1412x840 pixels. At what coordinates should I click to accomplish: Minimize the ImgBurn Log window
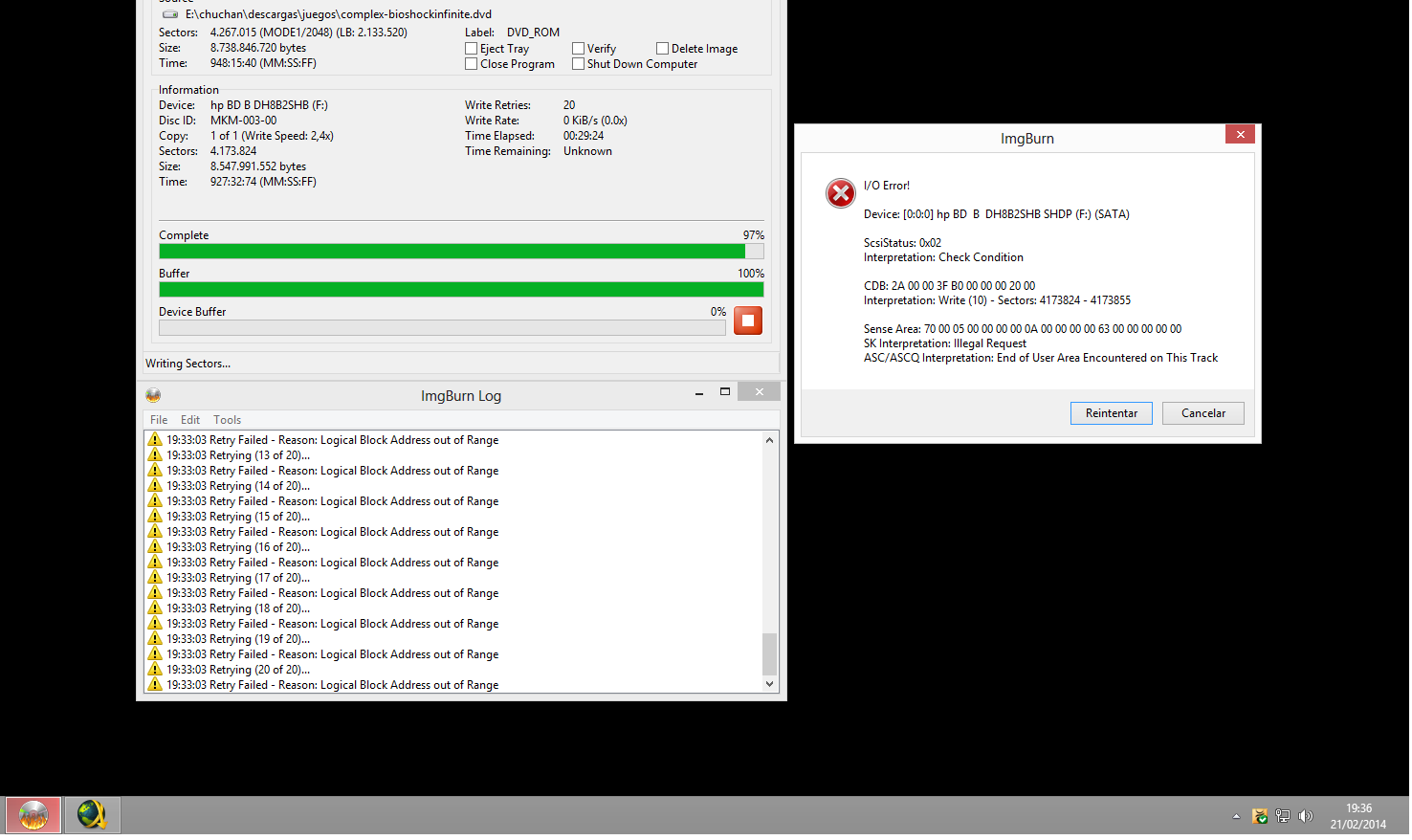click(x=699, y=392)
